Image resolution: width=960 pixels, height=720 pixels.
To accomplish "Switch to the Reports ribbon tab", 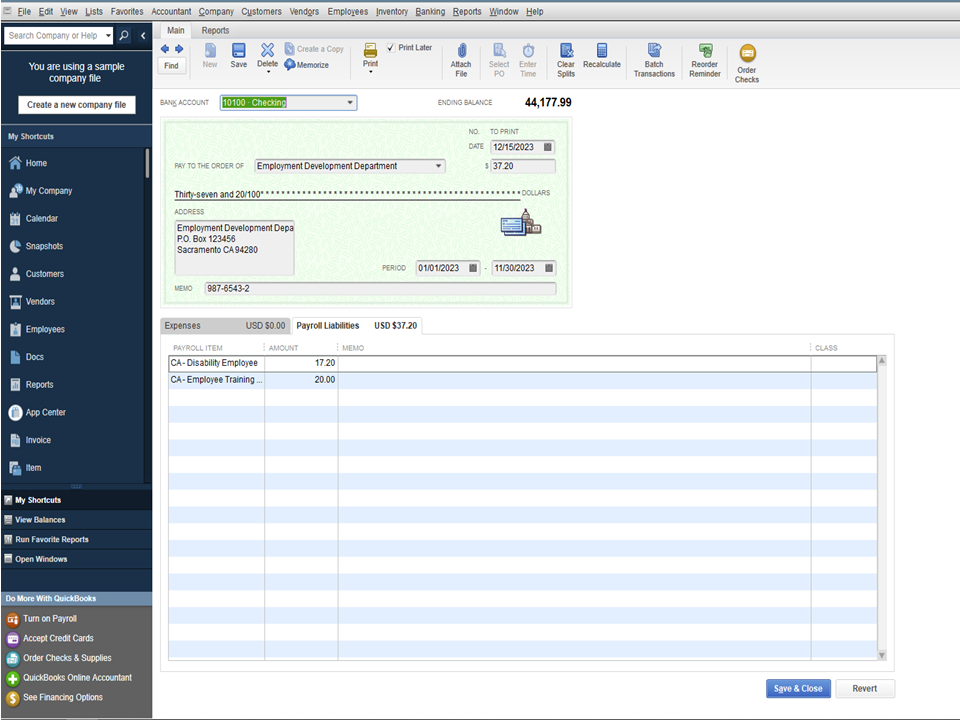I will tap(216, 31).
